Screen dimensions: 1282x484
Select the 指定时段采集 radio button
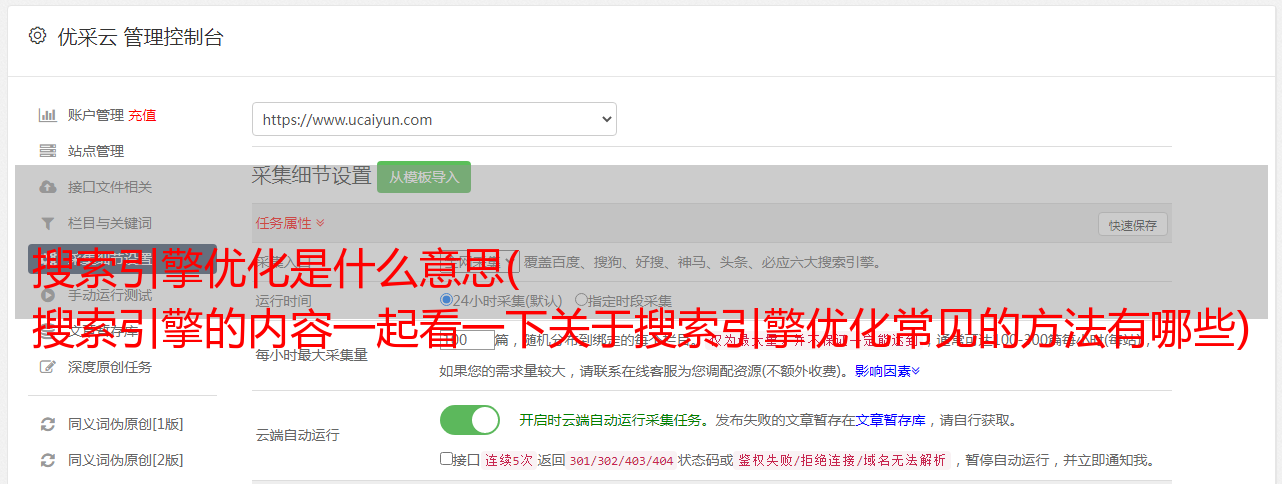pyautogui.click(x=581, y=300)
